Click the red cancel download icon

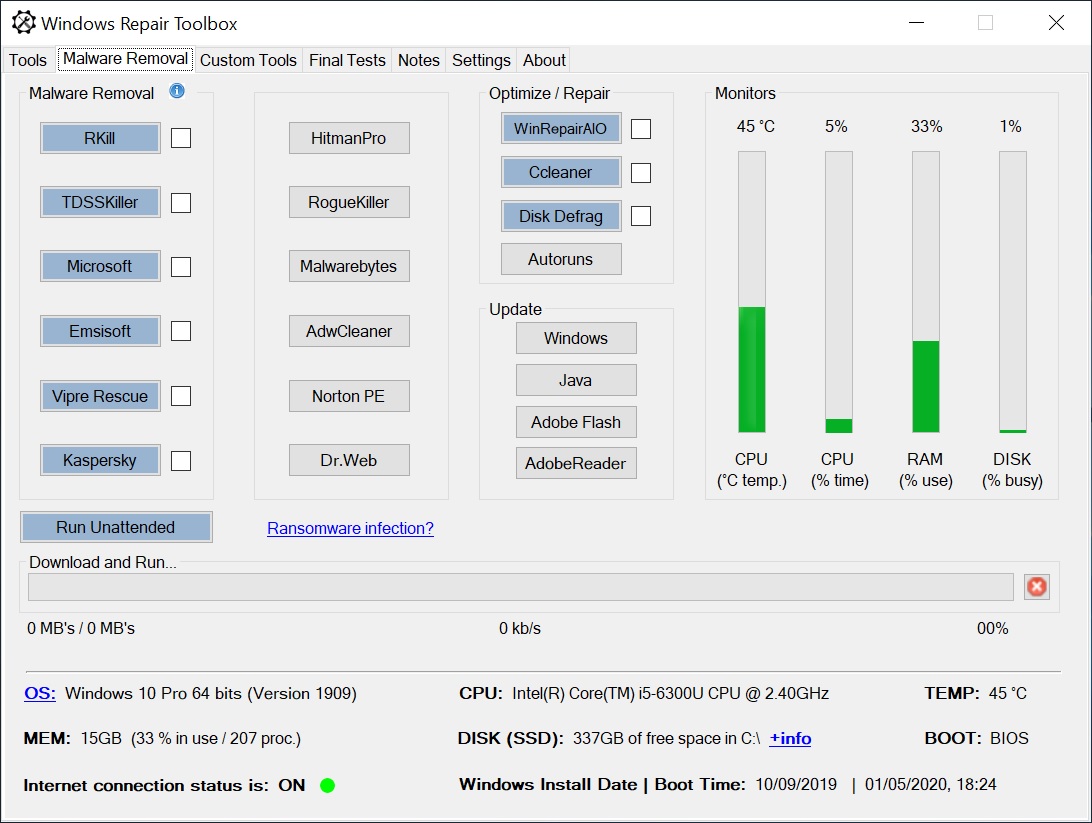click(x=1036, y=587)
